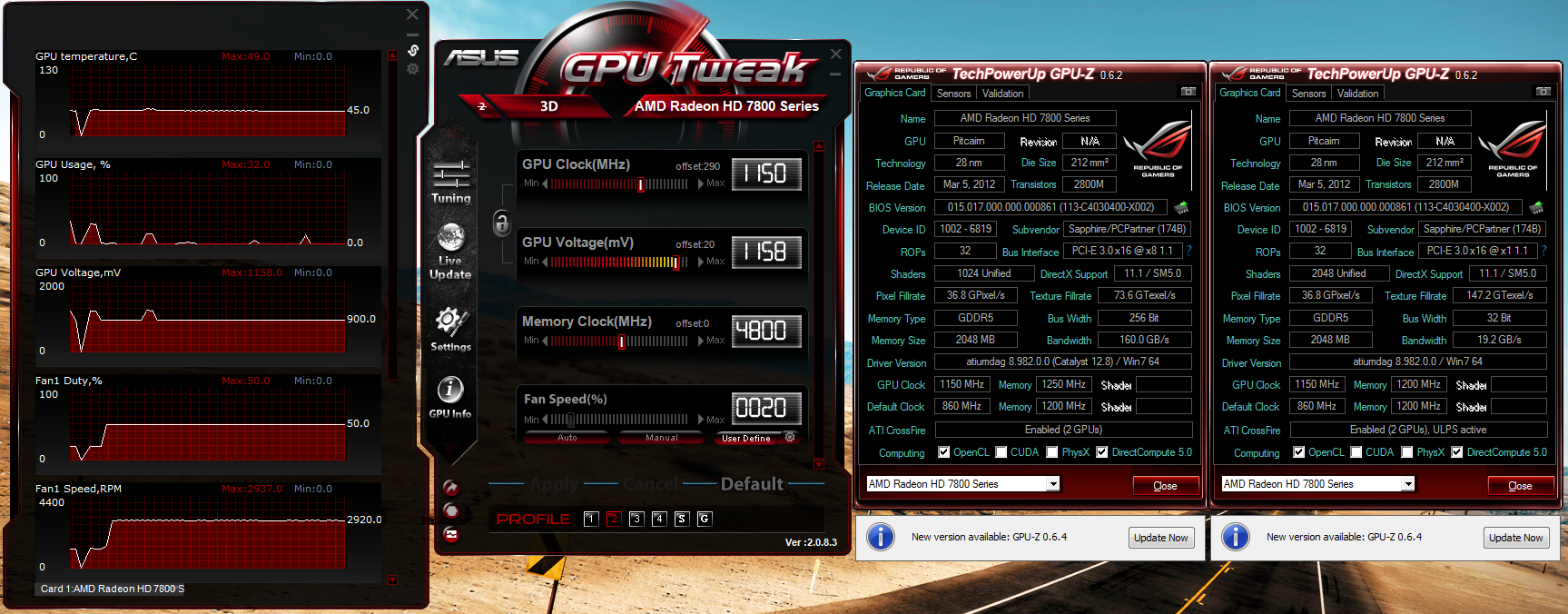Increase GPU Voltage with Max arrow
The width and height of the screenshot is (1568, 614).
pyautogui.click(x=700, y=262)
